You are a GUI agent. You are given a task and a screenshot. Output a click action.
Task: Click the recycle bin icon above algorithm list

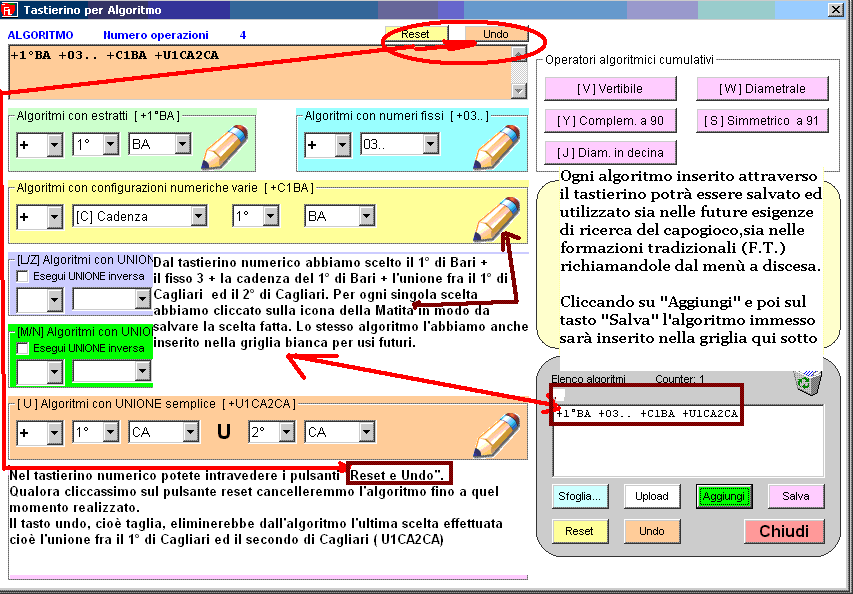click(802, 382)
